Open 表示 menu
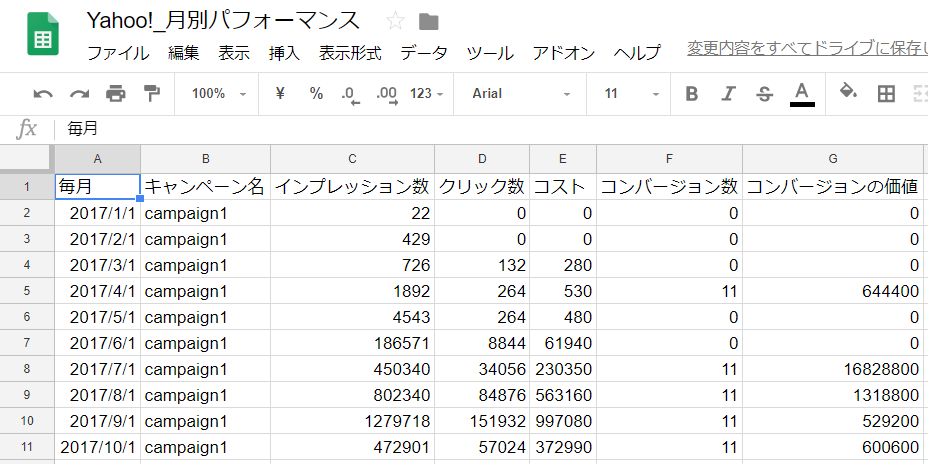928x464 pixels. [x=234, y=53]
